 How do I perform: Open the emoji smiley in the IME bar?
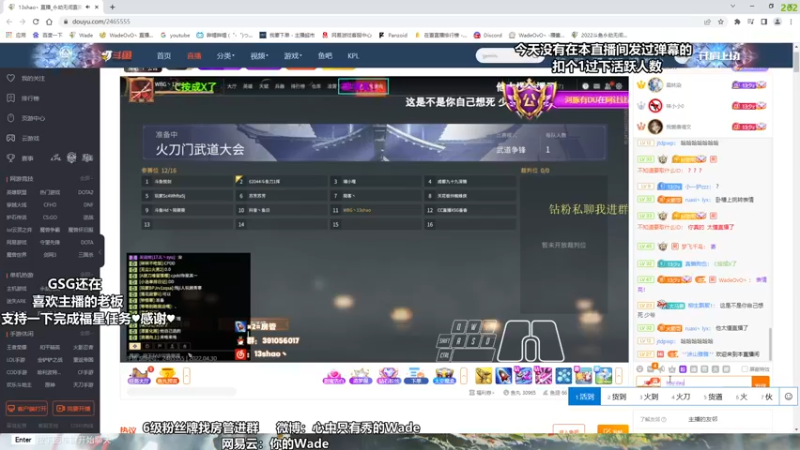click(788, 396)
